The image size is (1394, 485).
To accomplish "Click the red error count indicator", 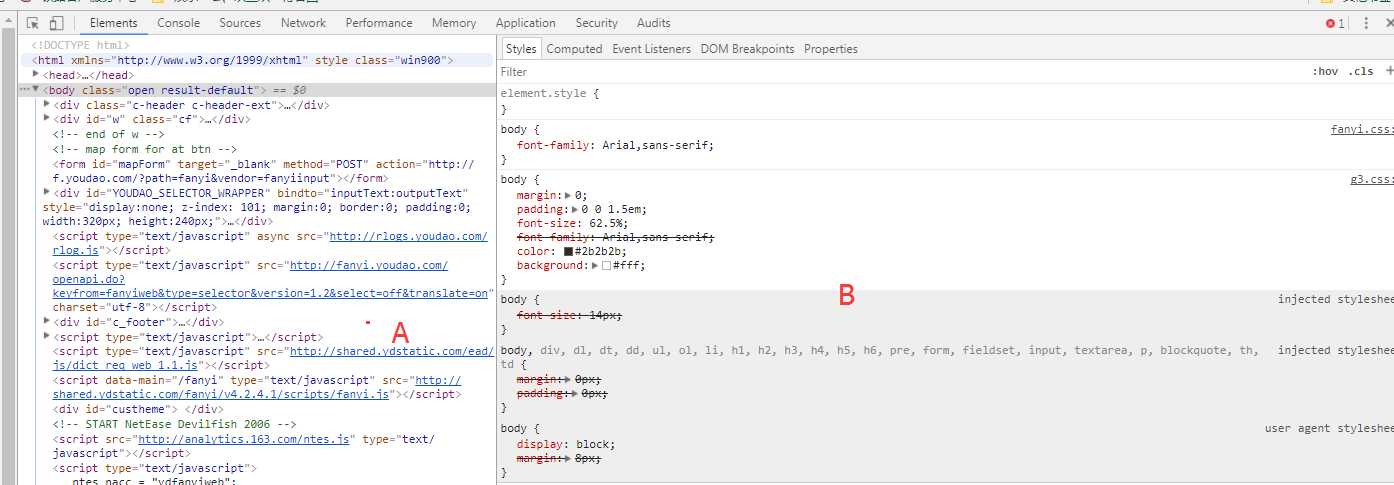I will click(x=1334, y=23).
